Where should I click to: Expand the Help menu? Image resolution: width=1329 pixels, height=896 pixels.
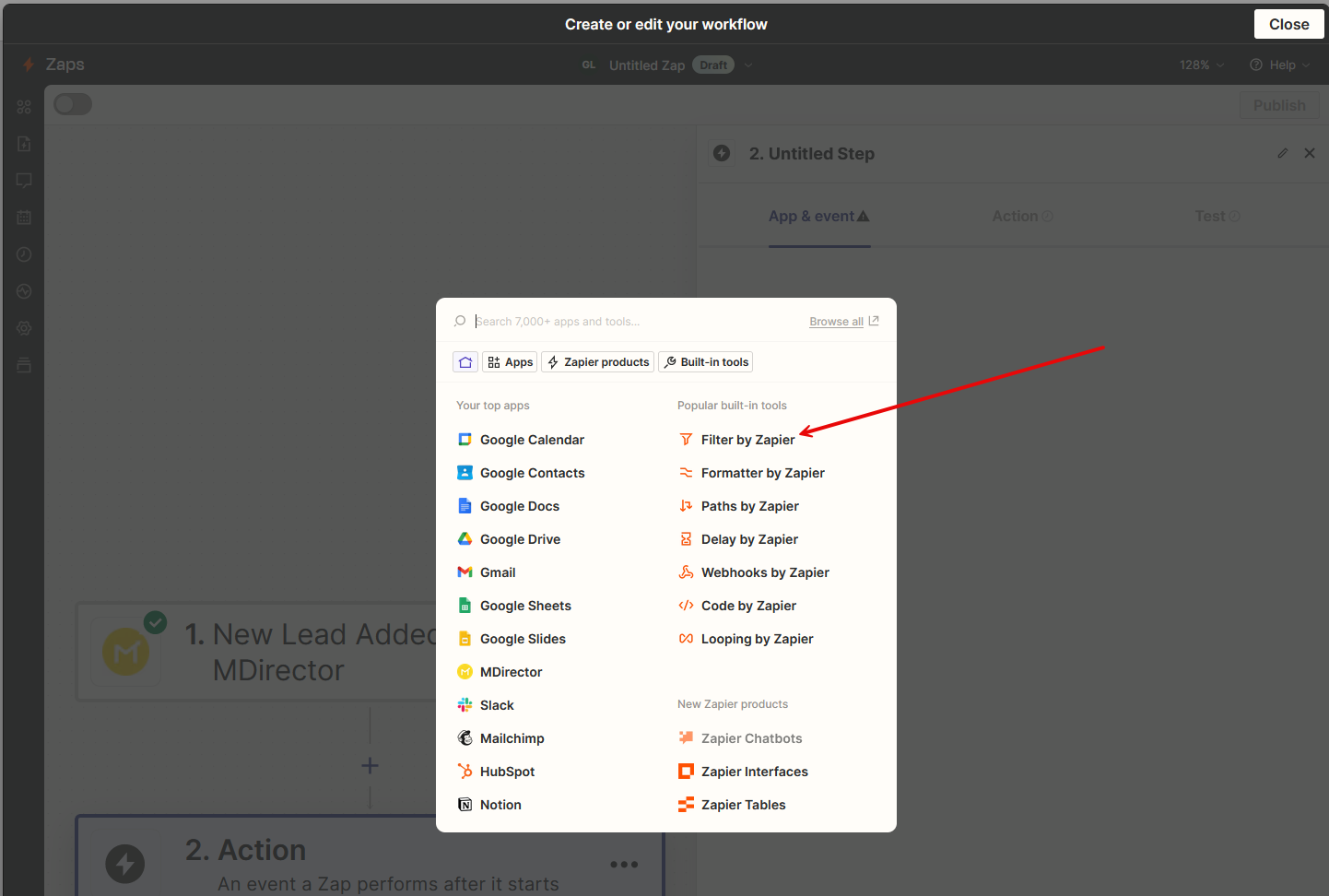(x=1279, y=65)
